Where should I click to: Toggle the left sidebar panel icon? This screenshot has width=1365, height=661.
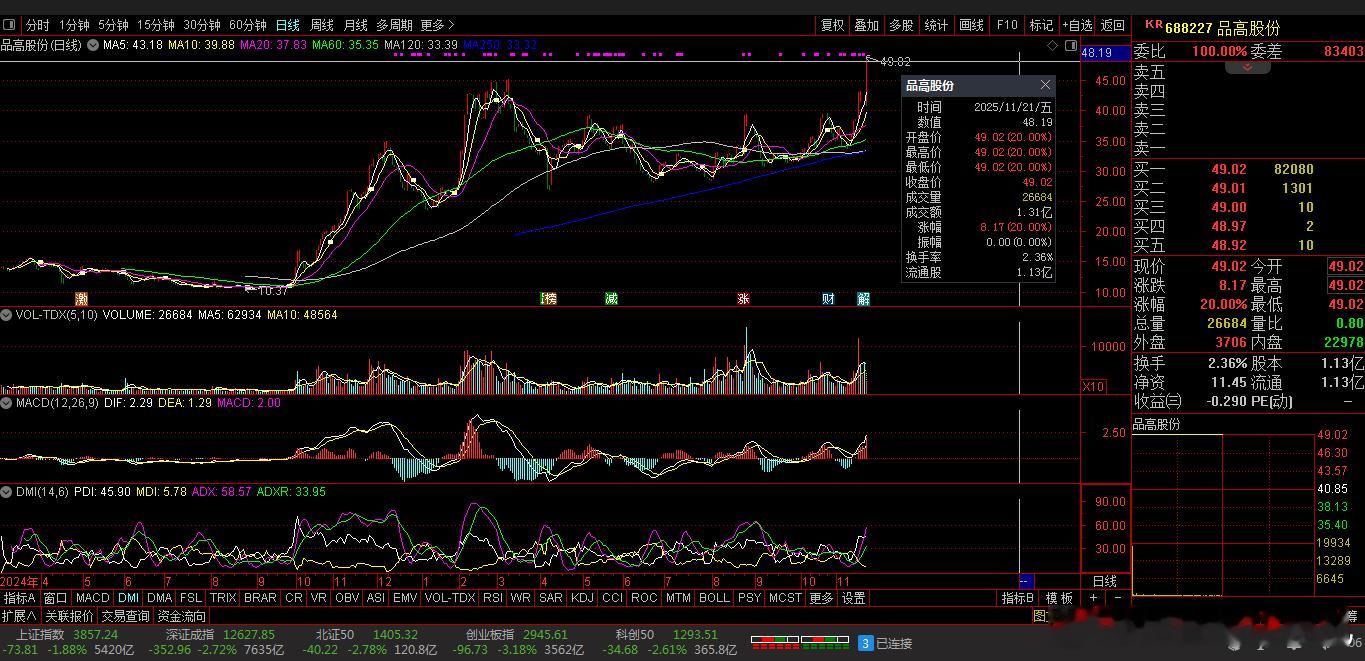coord(10,24)
